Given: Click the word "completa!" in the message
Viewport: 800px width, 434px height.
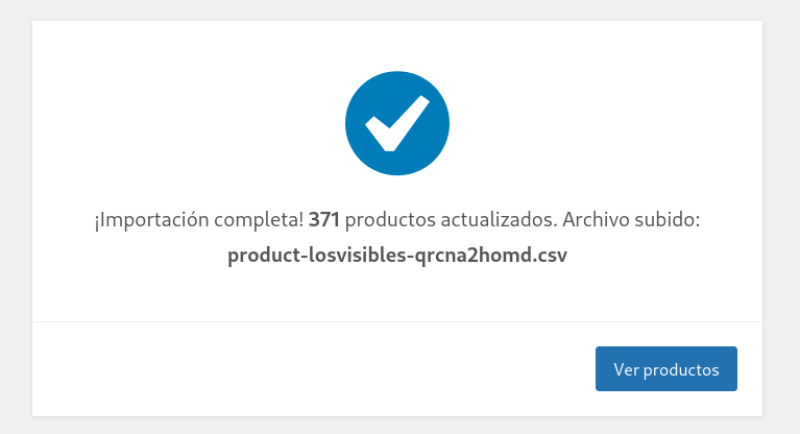Looking at the screenshot, I should tap(255, 220).
